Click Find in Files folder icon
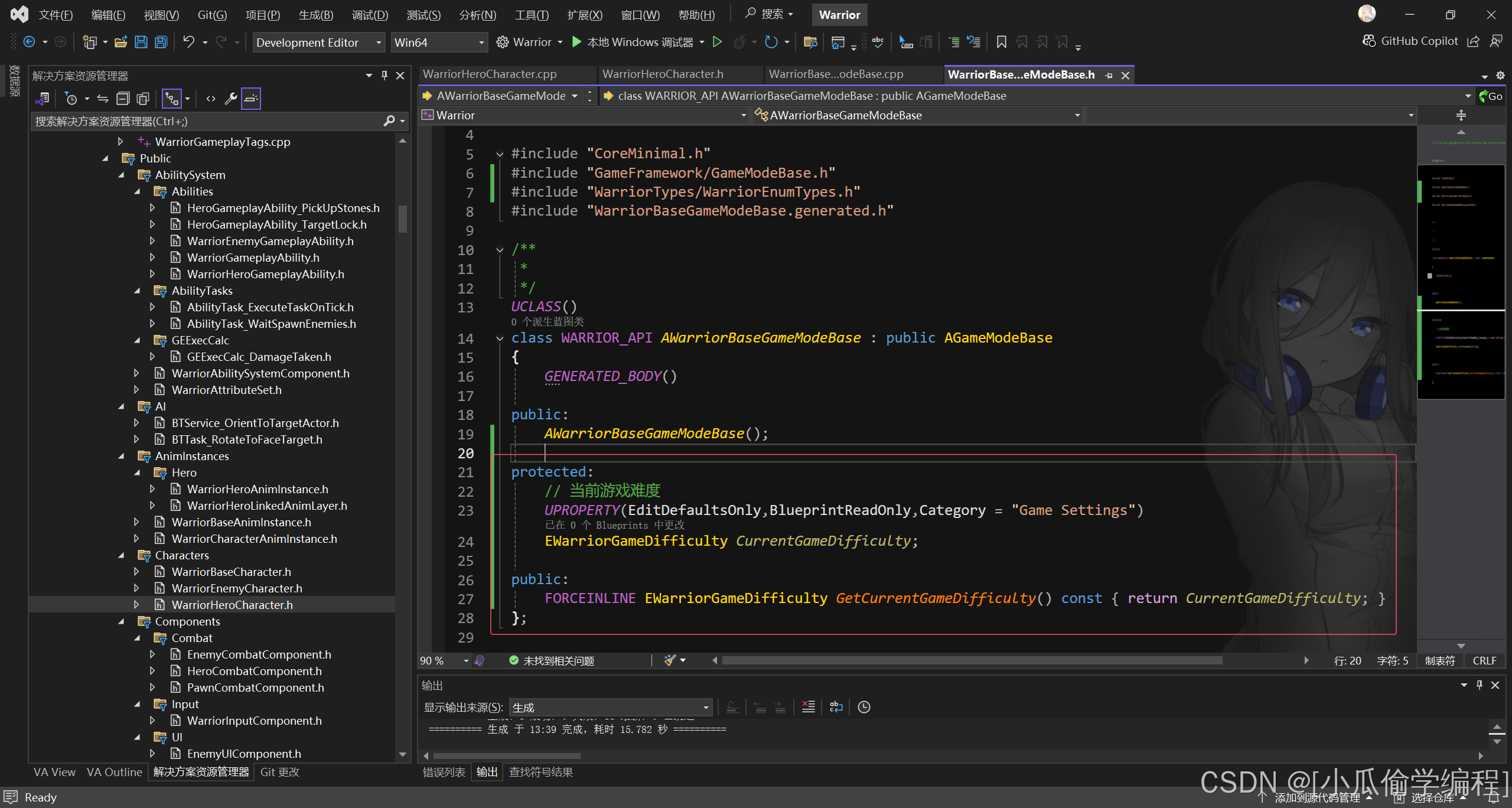1512x808 pixels. click(x=810, y=42)
